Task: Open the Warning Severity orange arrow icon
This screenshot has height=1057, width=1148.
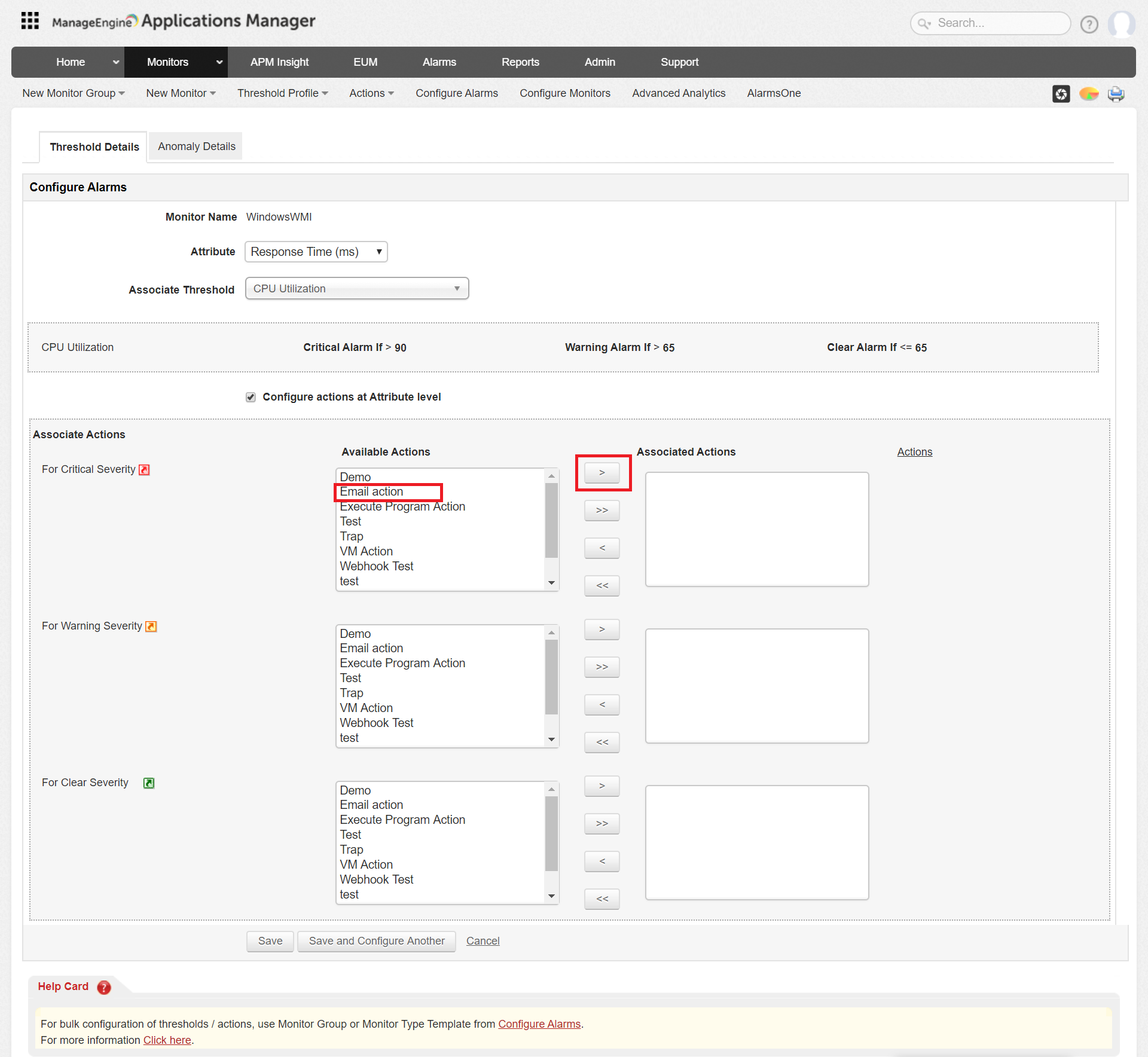Action: pyautogui.click(x=151, y=627)
